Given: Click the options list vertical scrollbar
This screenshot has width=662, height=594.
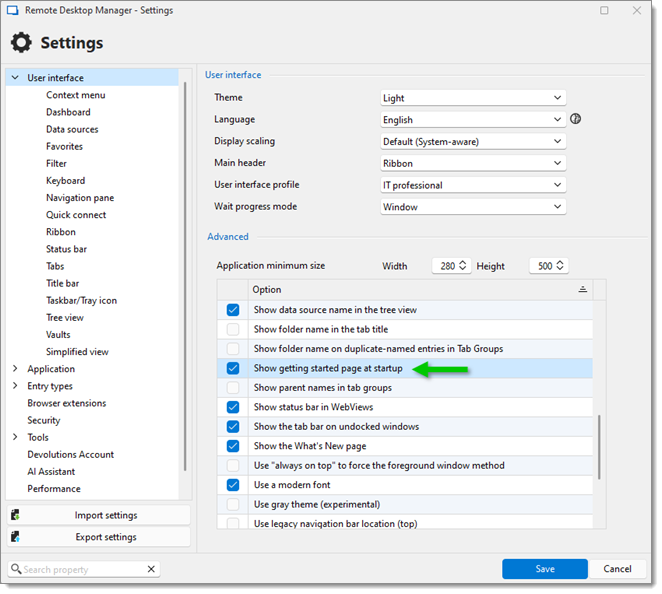Looking at the screenshot, I should coord(599,447).
